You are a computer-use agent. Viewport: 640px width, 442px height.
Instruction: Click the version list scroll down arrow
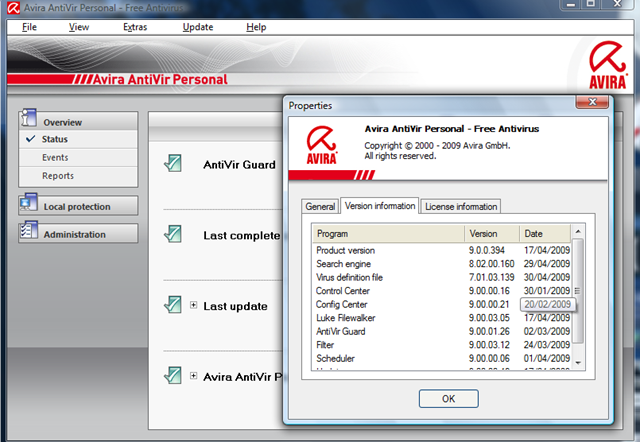(x=578, y=362)
